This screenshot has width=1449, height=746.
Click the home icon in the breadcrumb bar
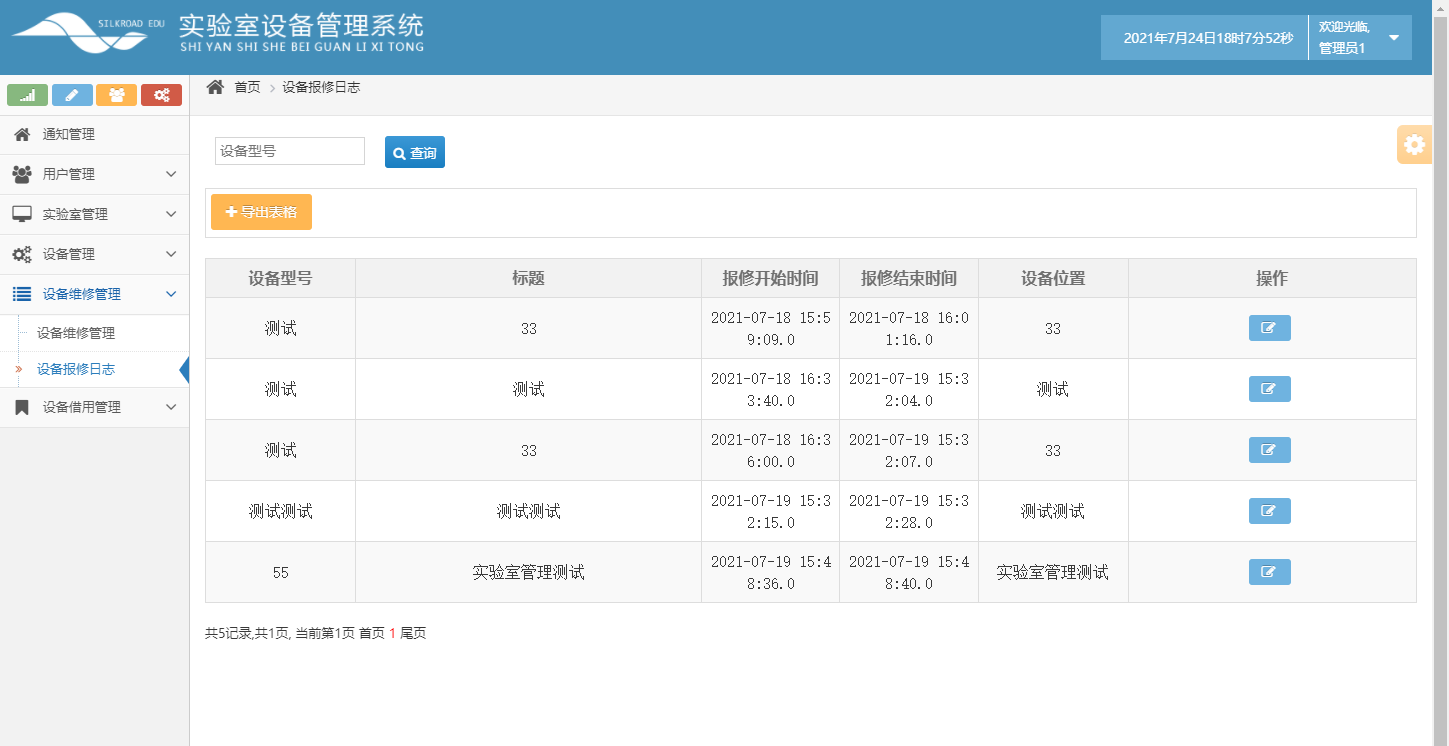[x=214, y=87]
